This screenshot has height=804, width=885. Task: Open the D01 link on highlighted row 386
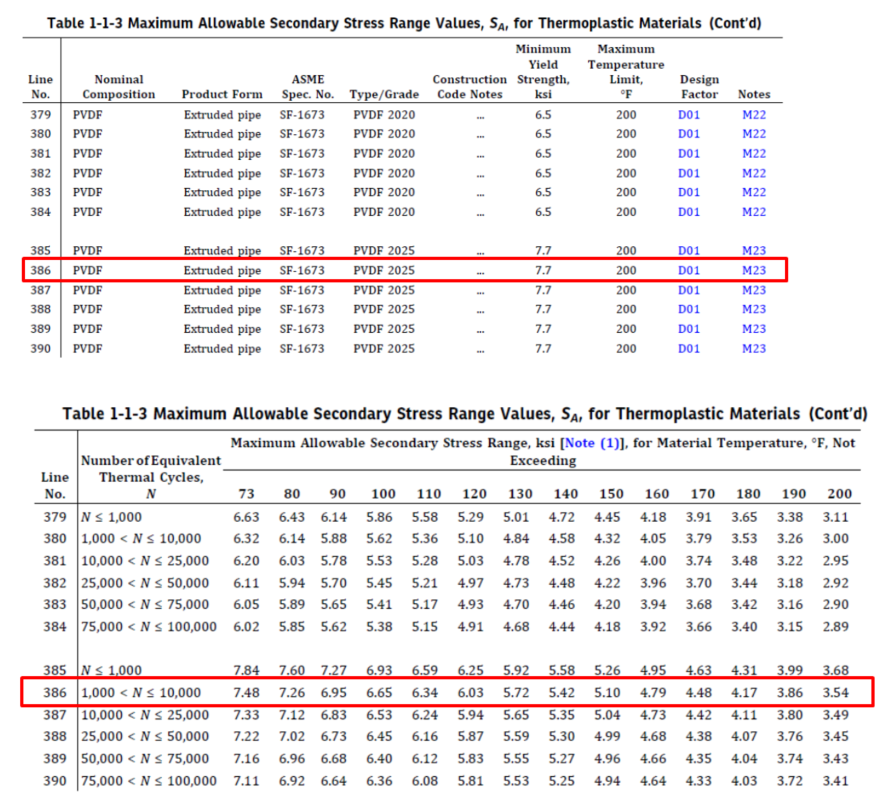click(x=689, y=270)
